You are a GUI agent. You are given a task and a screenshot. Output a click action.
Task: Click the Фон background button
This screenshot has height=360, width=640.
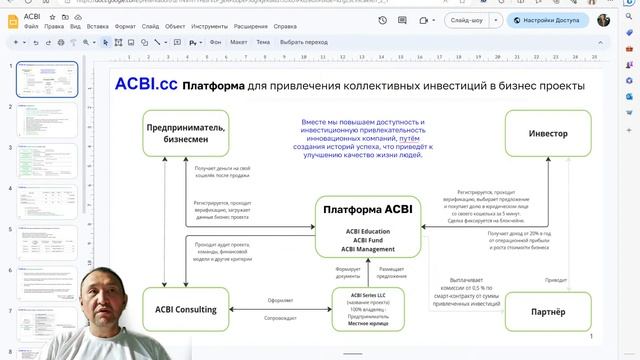point(216,42)
